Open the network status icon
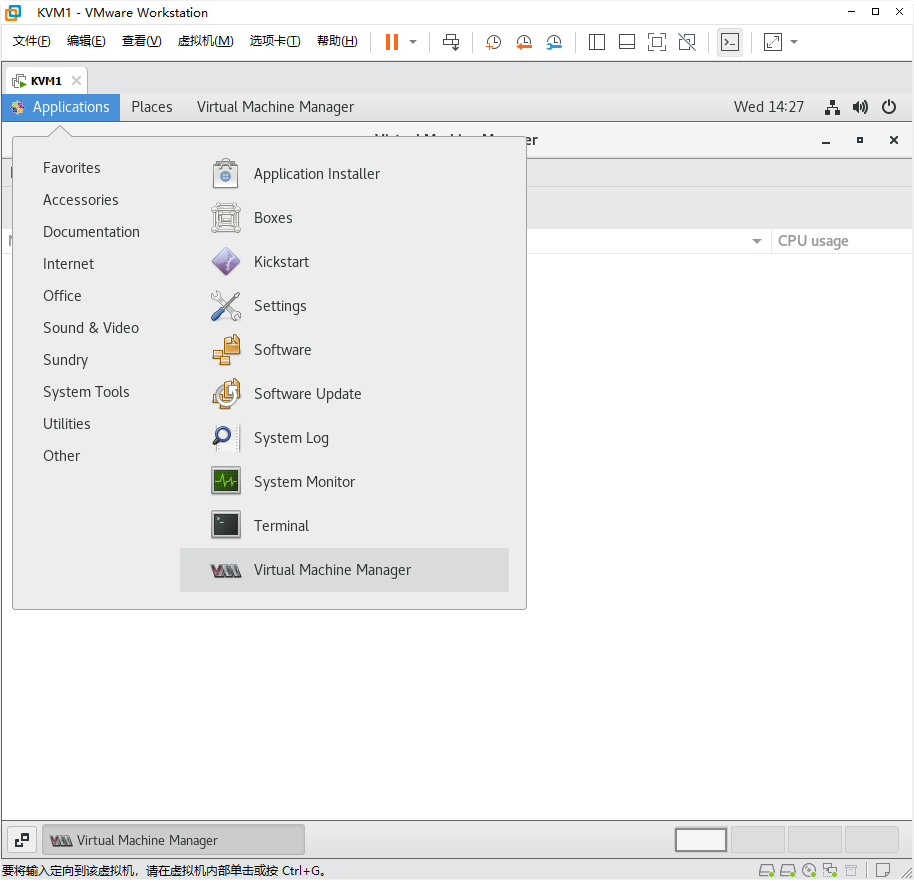The width and height of the screenshot is (914, 880). [x=832, y=107]
